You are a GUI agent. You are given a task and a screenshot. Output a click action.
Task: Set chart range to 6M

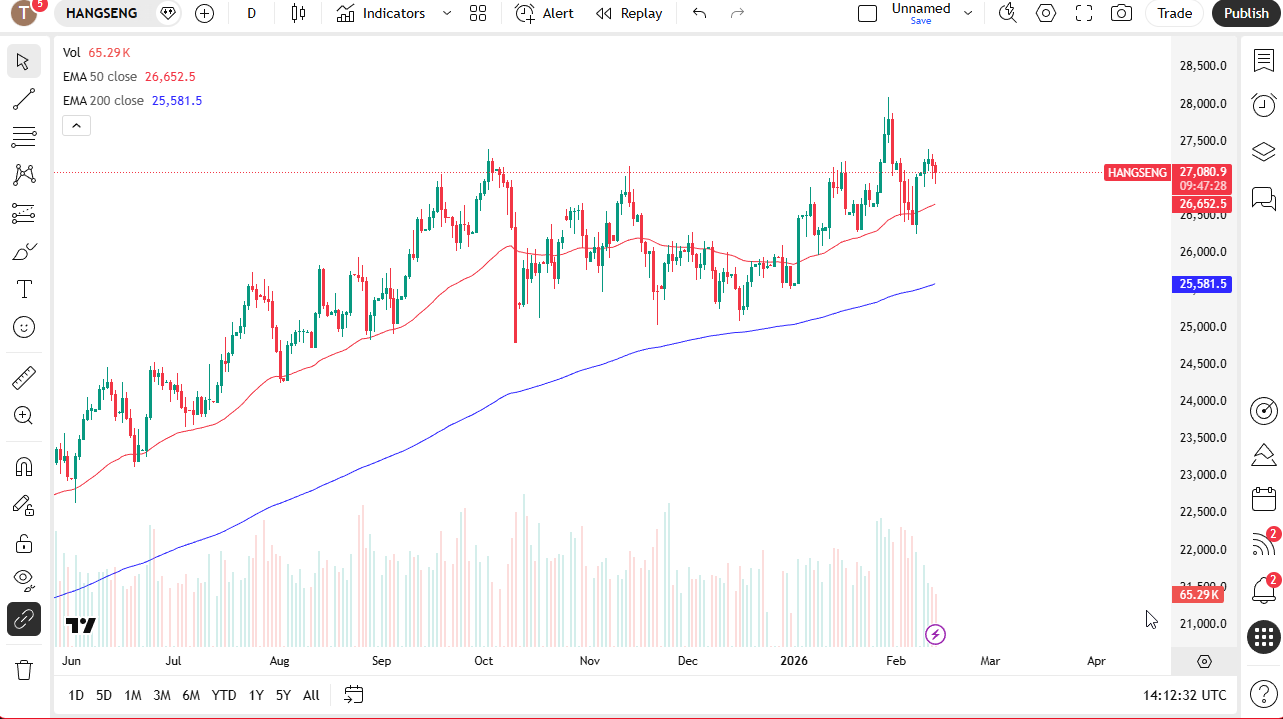coord(191,695)
